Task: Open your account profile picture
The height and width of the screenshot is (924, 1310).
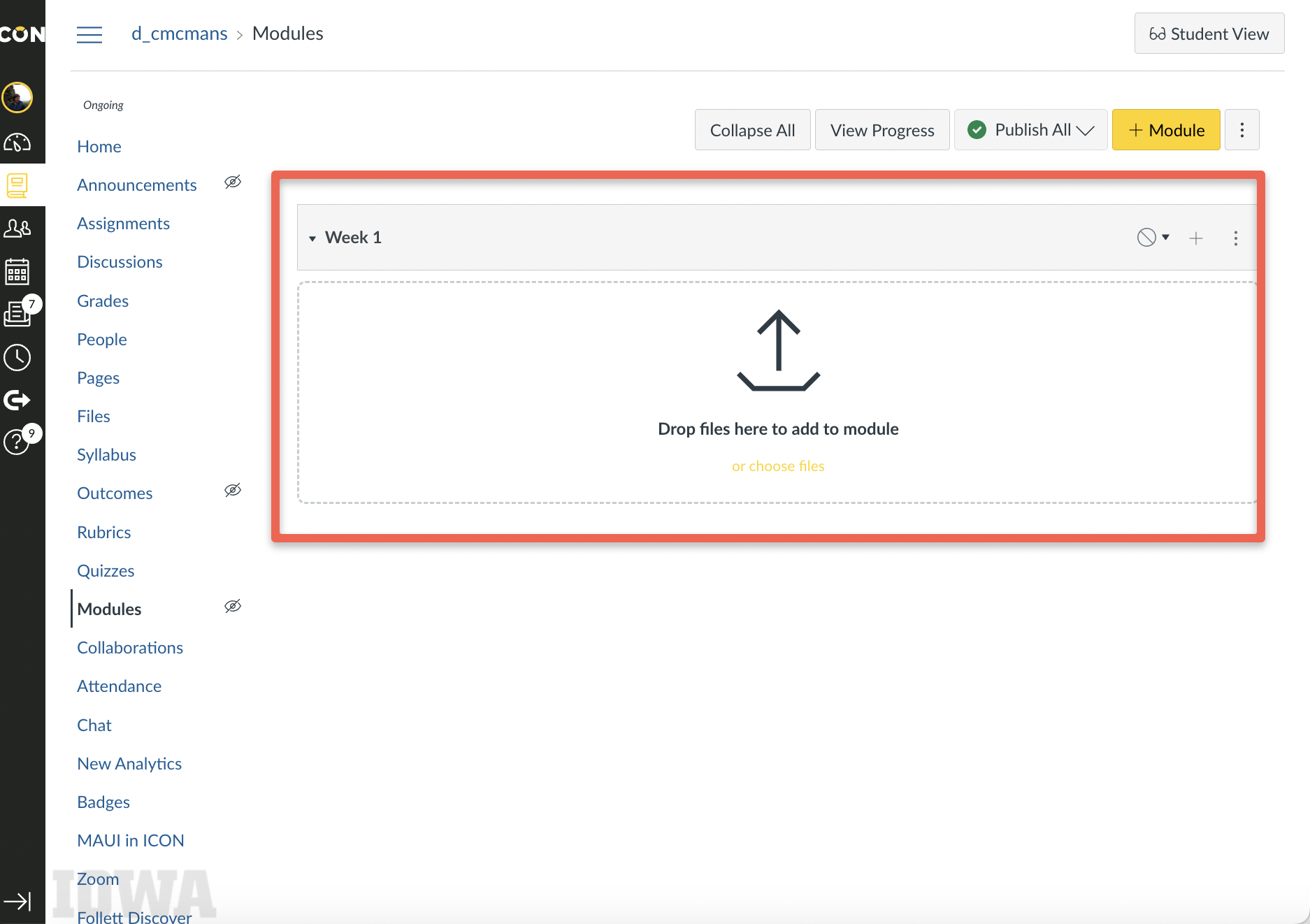Action: click(x=17, y=98)
